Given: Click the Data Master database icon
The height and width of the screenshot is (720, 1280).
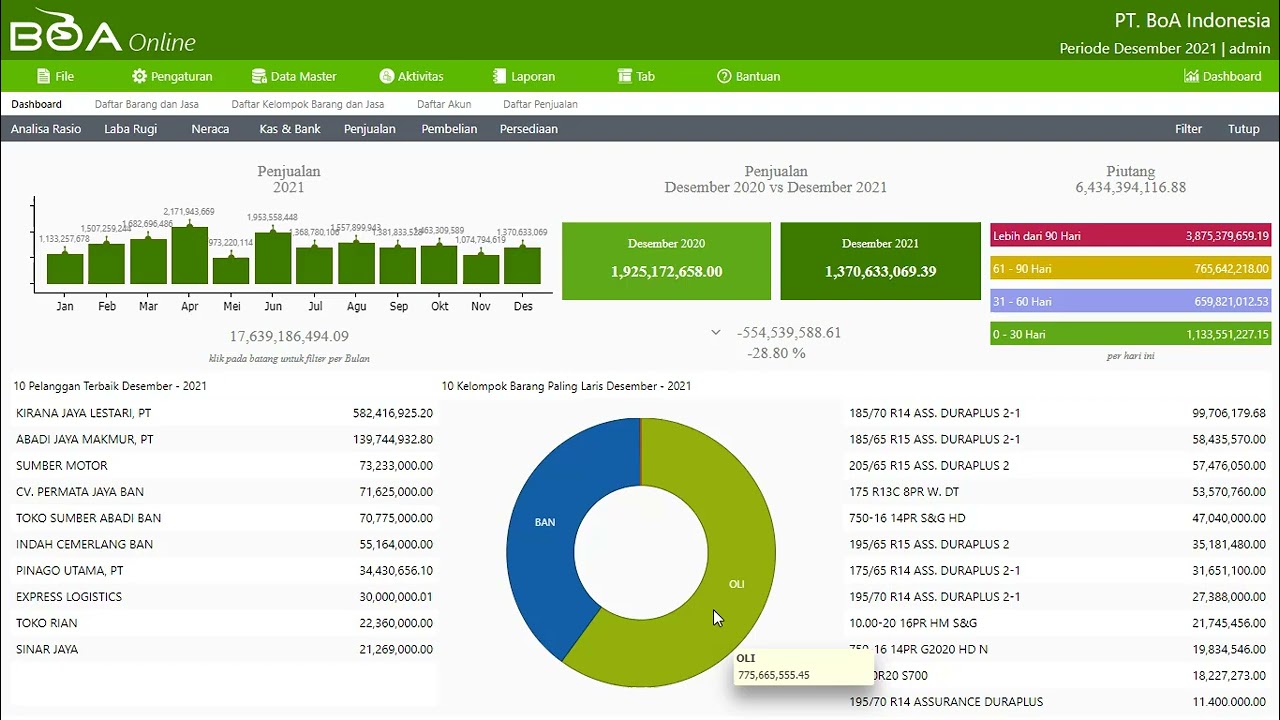Looking at the screenshot, I should click(x=259, y=76).
